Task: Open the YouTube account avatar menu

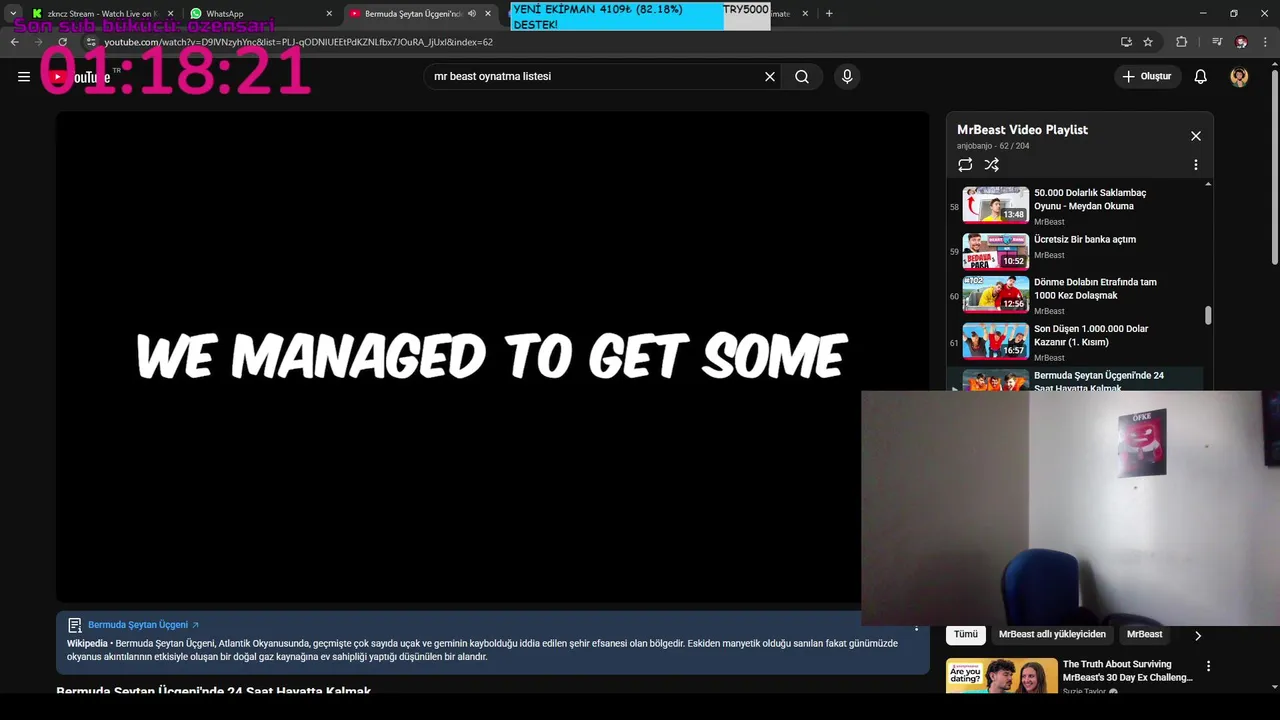Action: (x=1239, y=77)
